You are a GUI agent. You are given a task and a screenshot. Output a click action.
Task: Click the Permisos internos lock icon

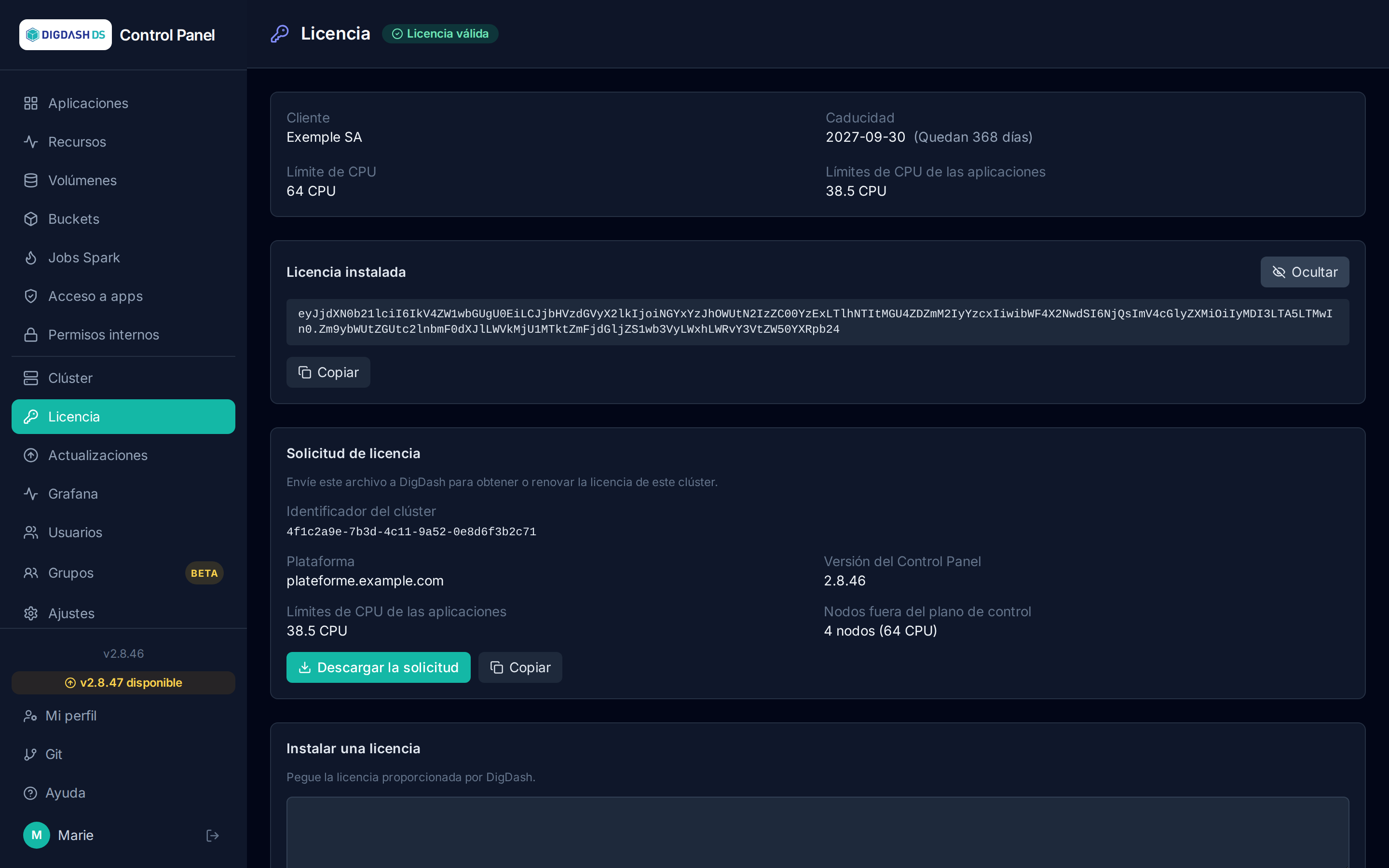(31, 335)
